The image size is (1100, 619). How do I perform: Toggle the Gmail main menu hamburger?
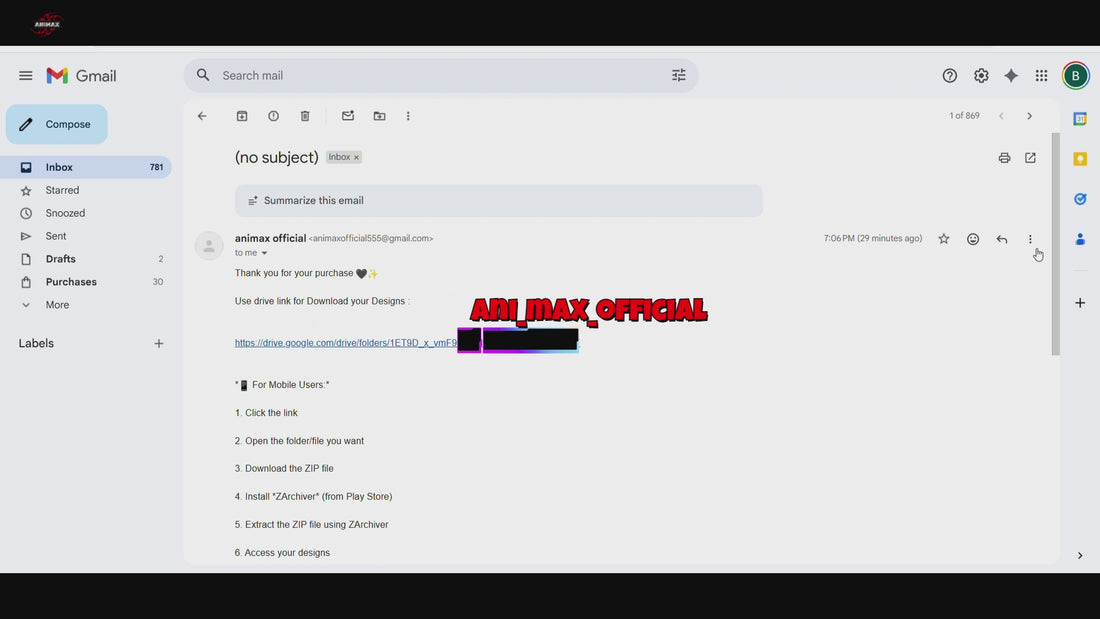click(x=26, y=76)
